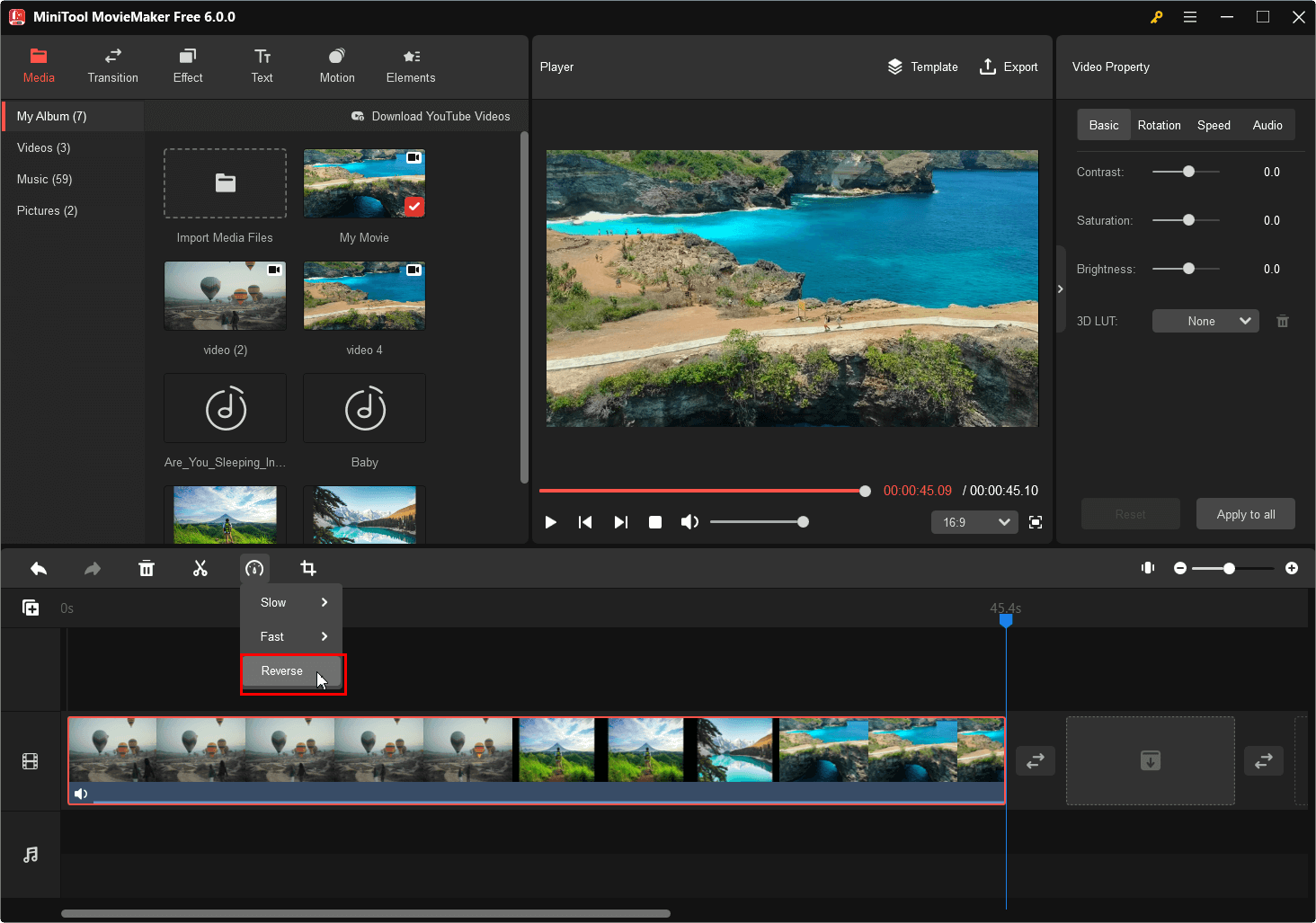Select the Are_You_Sleeping_In audio item

[x=225, y=408]
